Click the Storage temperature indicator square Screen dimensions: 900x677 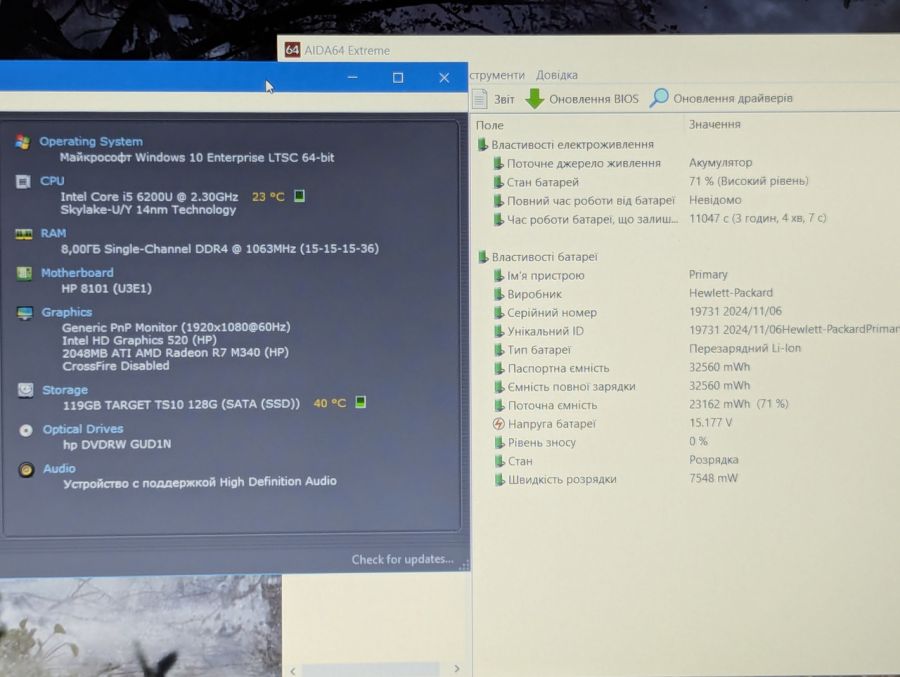pos(360,402)
